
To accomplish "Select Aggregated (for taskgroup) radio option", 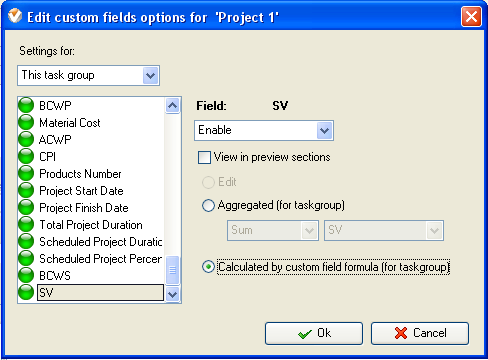I will click(208, 205).
